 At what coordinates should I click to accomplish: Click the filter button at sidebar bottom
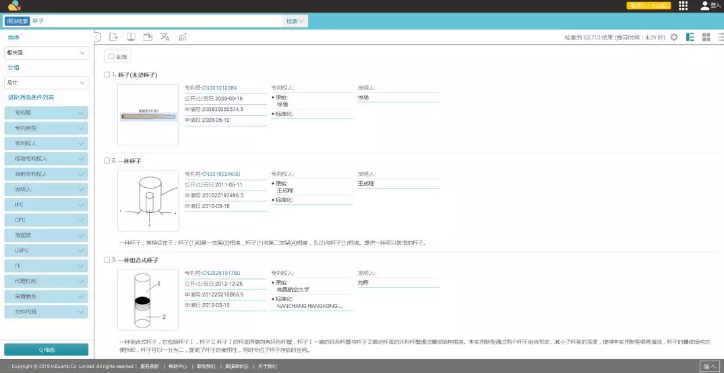[46, 349]
